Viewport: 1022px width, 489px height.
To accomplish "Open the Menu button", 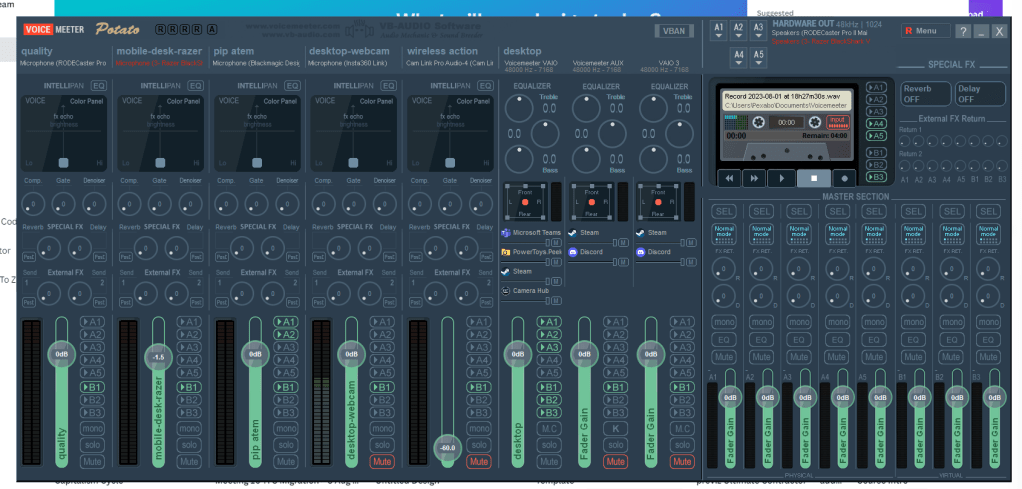I will (926, 31).
